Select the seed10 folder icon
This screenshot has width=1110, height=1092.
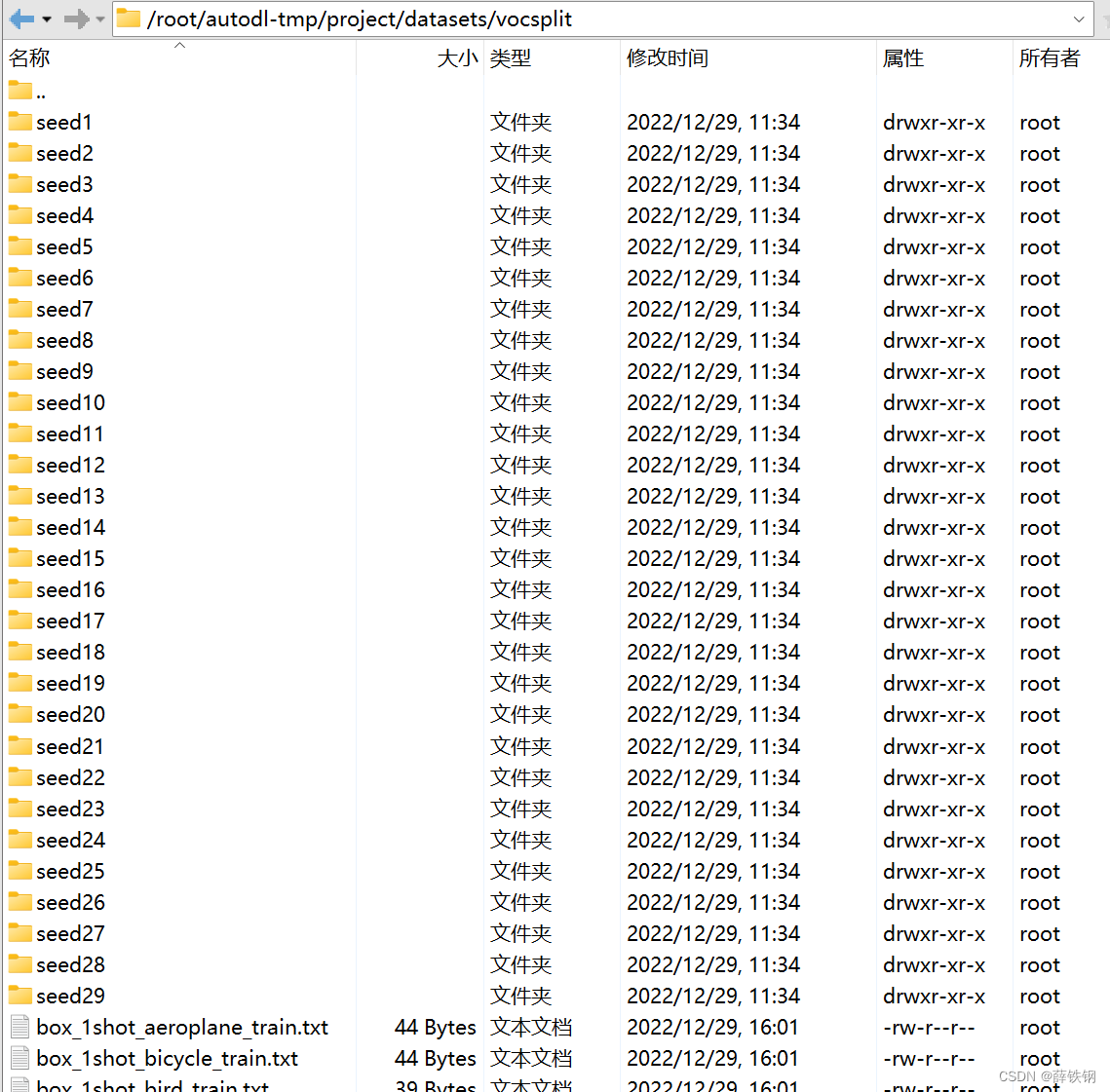click(20, 402)
